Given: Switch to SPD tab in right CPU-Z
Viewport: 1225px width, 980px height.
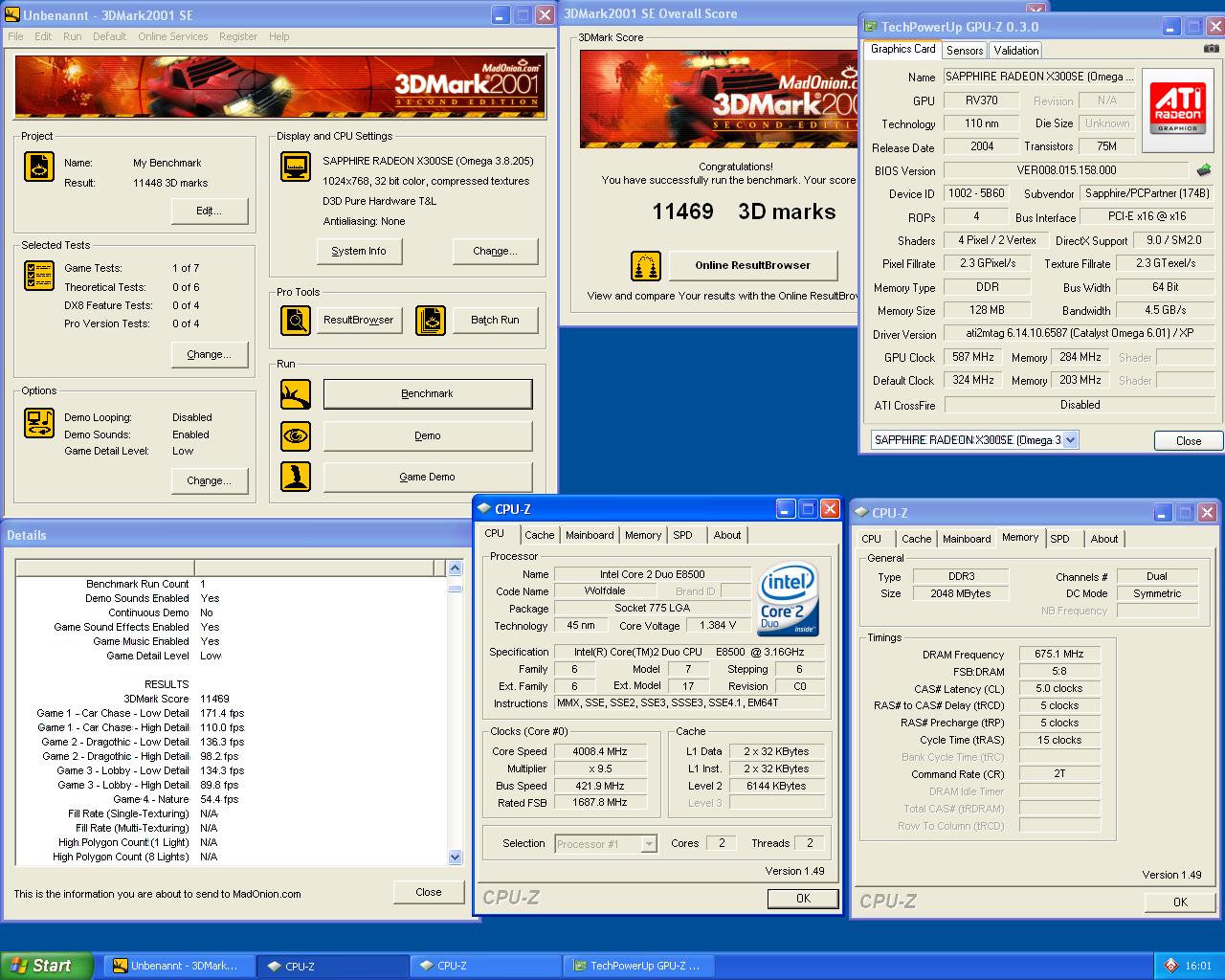Looking at the screenshot, I should click(1059, 539).
